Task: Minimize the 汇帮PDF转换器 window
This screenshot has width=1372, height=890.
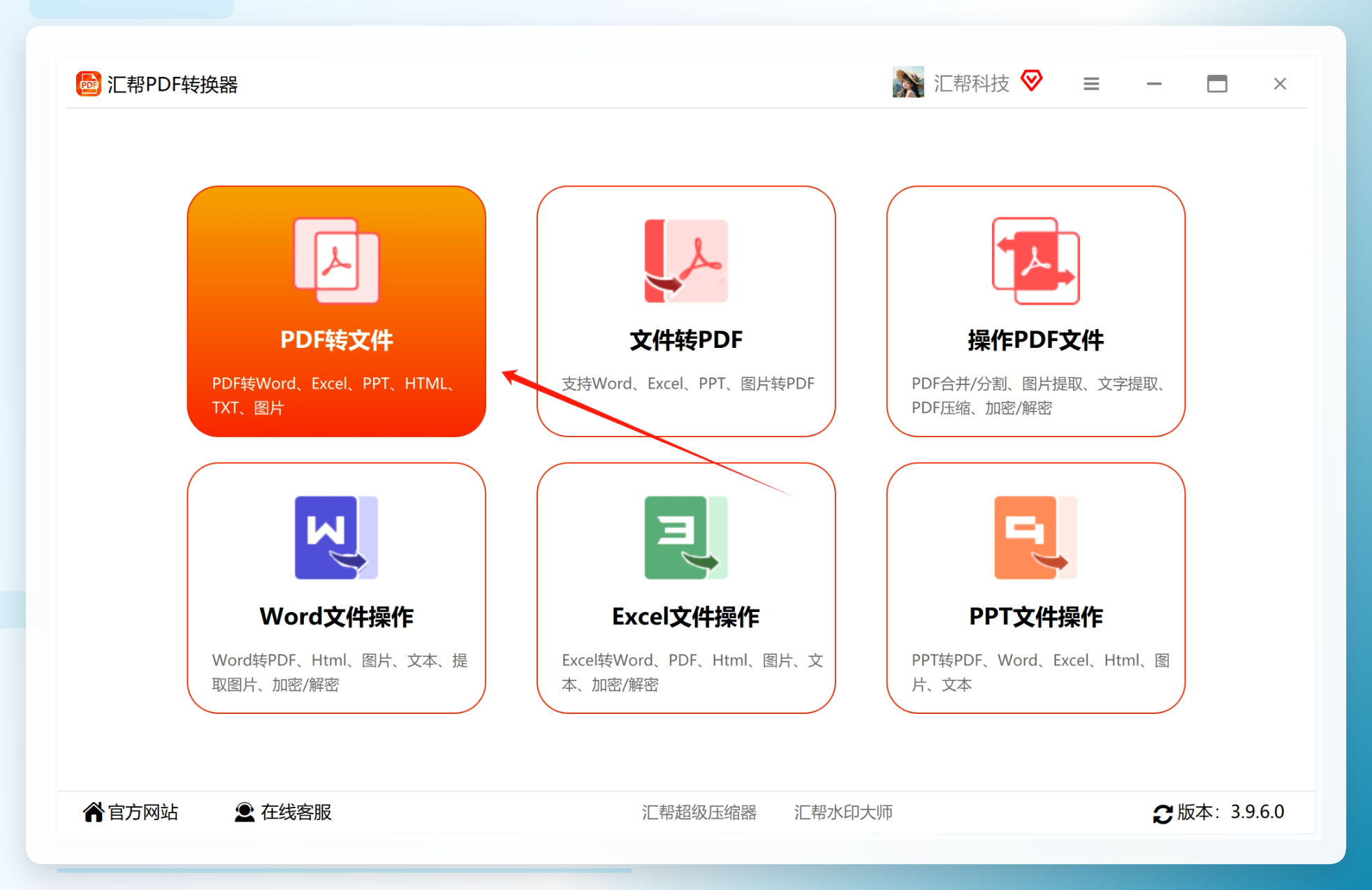Action: (x=1154, y=84)
